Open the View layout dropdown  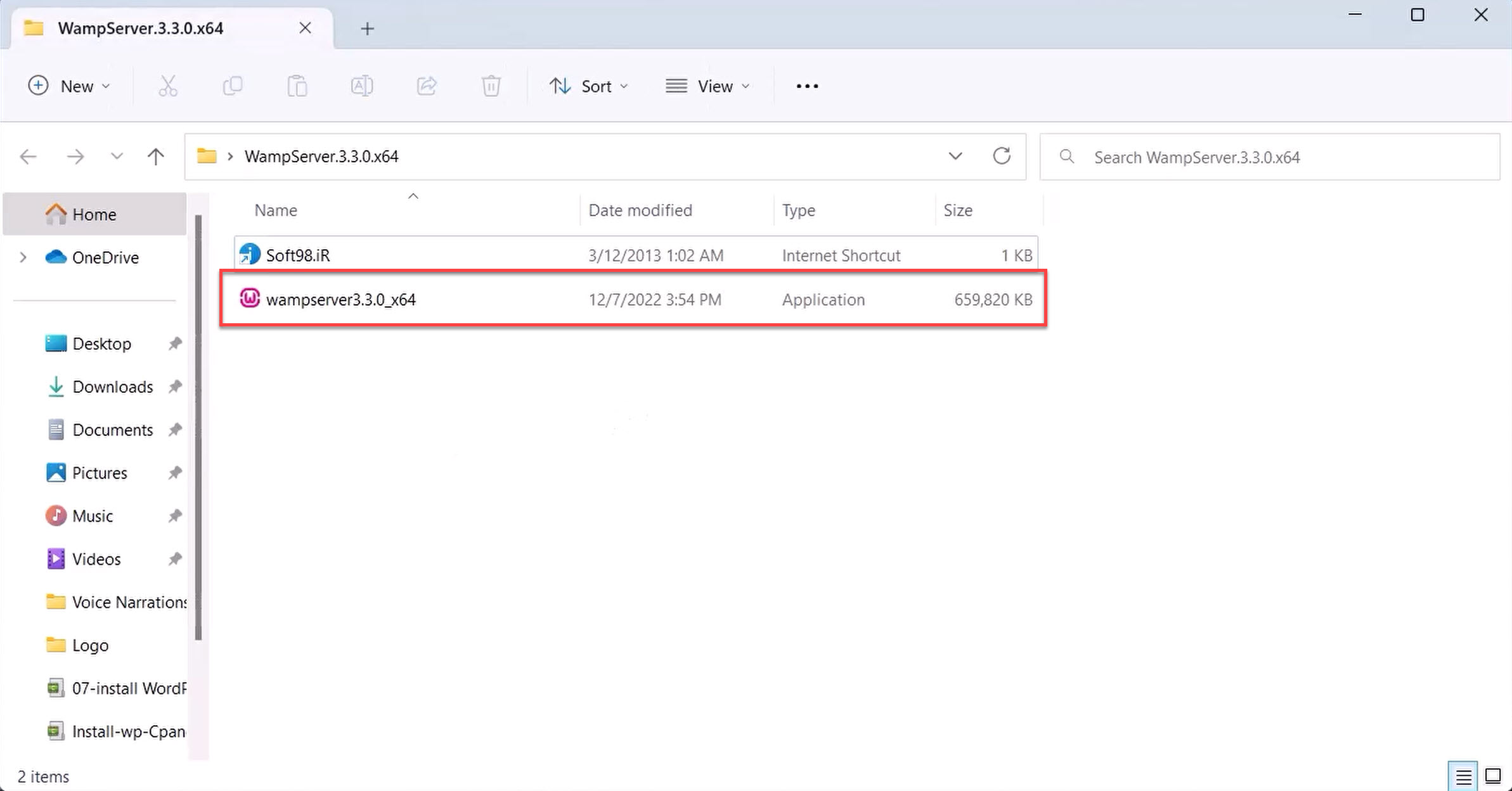click(x=708, y=86)
